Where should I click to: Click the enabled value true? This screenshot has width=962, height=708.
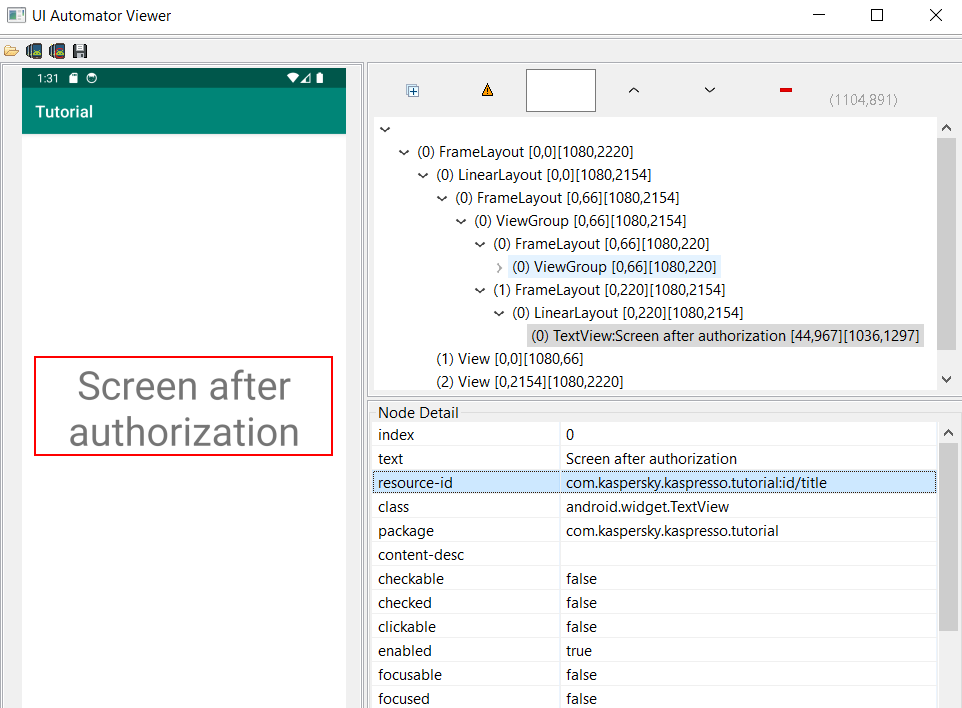579,651
